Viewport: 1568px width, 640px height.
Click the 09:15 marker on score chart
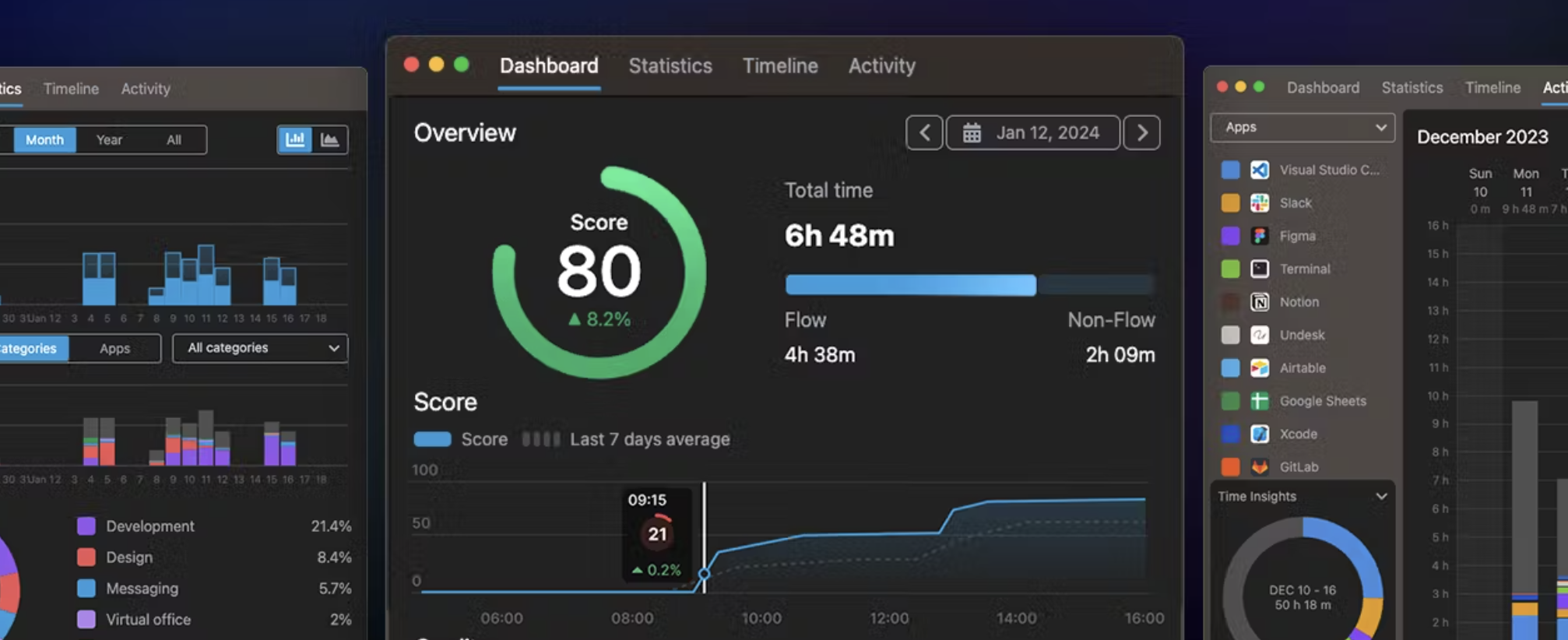[x=704, y=575]
